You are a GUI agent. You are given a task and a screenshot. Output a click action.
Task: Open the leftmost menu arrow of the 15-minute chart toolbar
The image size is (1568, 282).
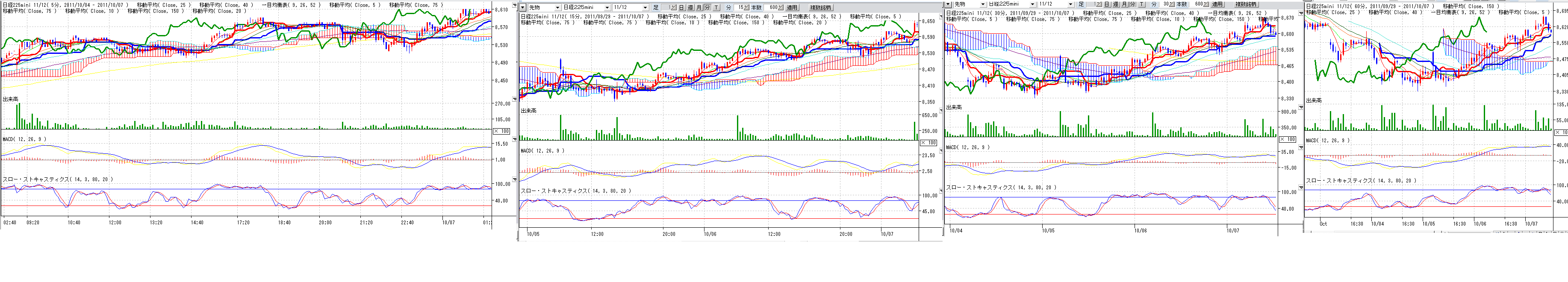coord(523,7)
